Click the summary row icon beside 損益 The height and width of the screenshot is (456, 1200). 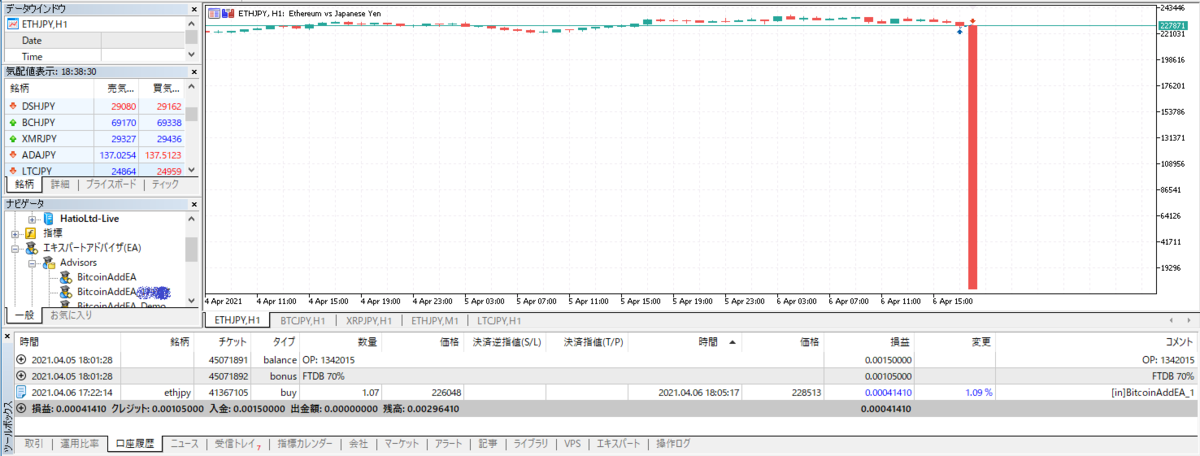pos(23,408)
